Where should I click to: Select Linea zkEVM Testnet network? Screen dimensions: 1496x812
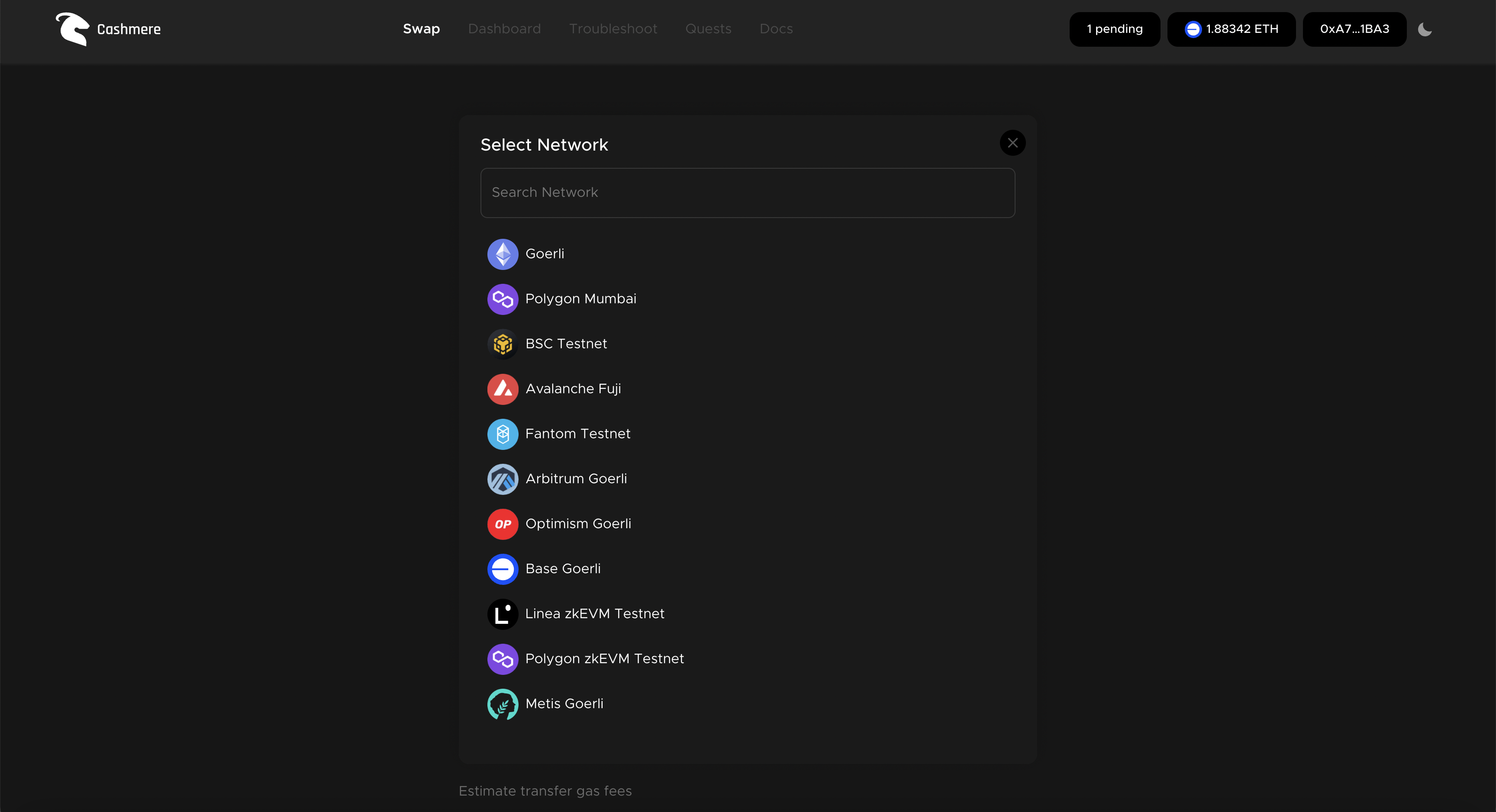pos(594,613)
